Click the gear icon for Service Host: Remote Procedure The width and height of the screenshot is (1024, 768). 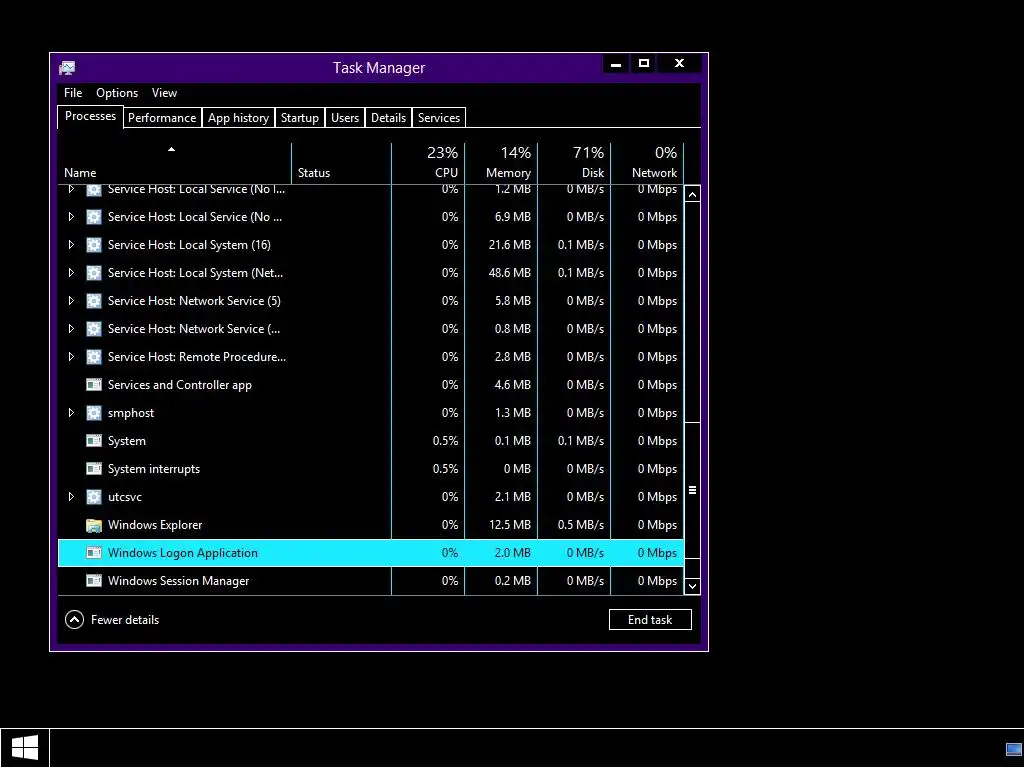point(94,357)
